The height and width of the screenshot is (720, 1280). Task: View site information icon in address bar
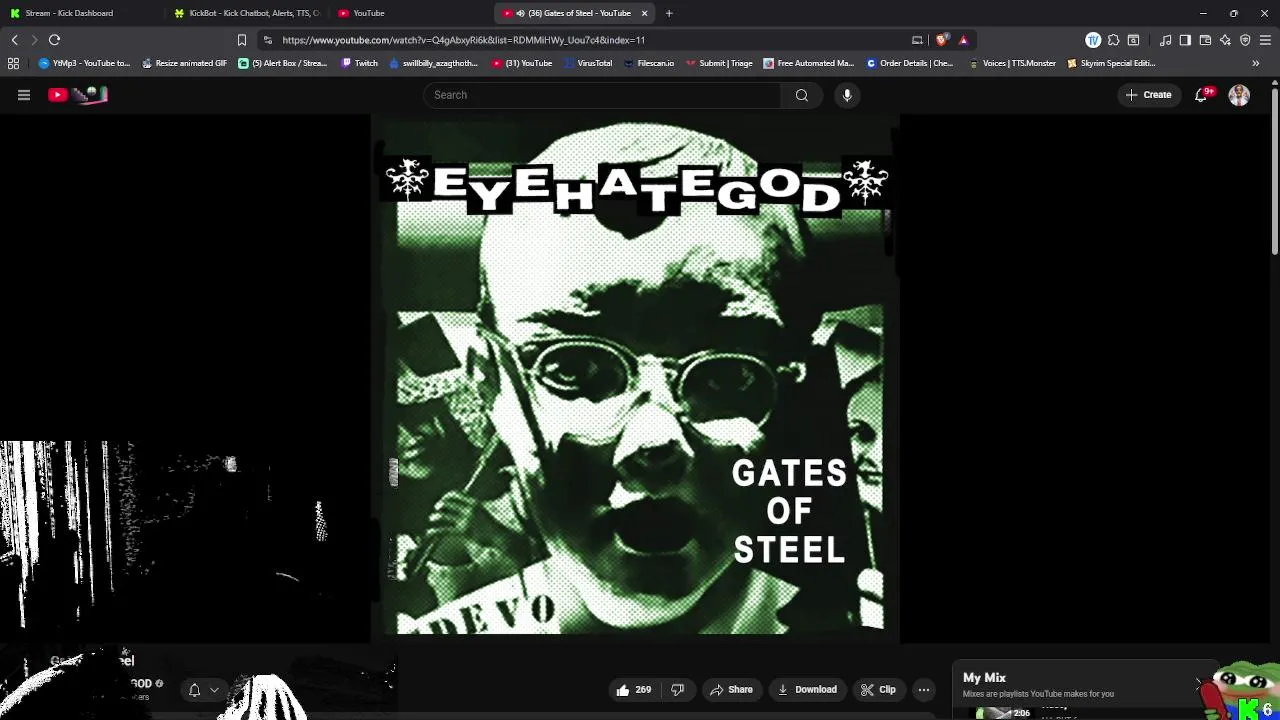267,40
